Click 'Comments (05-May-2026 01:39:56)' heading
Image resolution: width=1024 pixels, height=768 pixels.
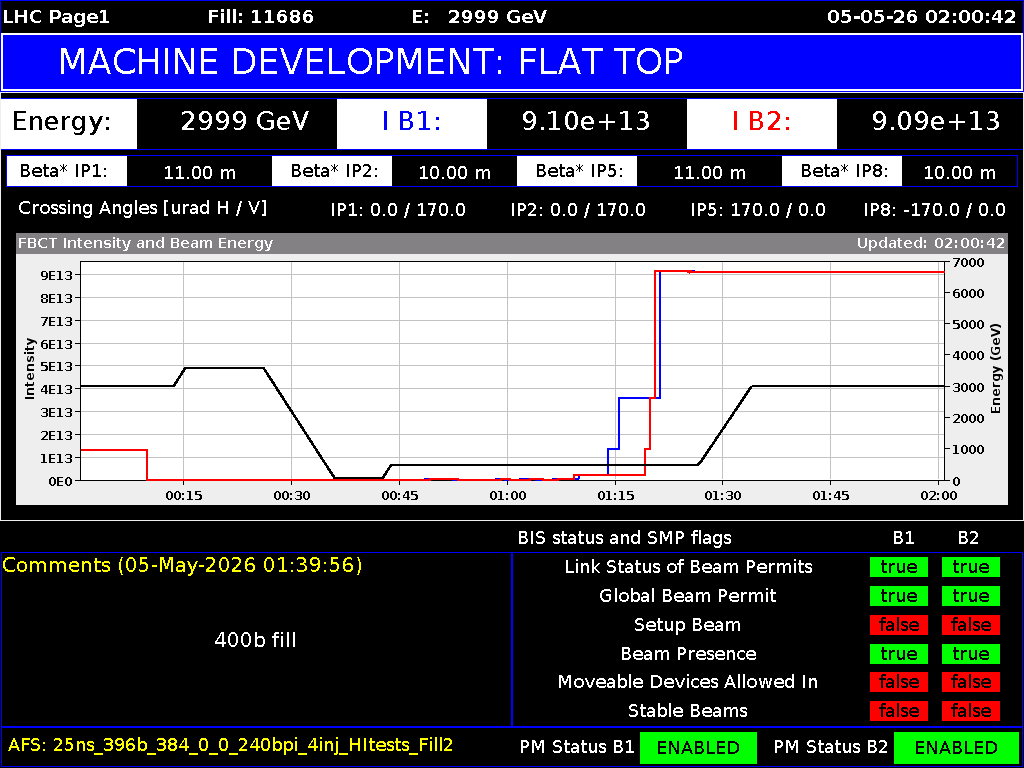(x=182, y=566)
